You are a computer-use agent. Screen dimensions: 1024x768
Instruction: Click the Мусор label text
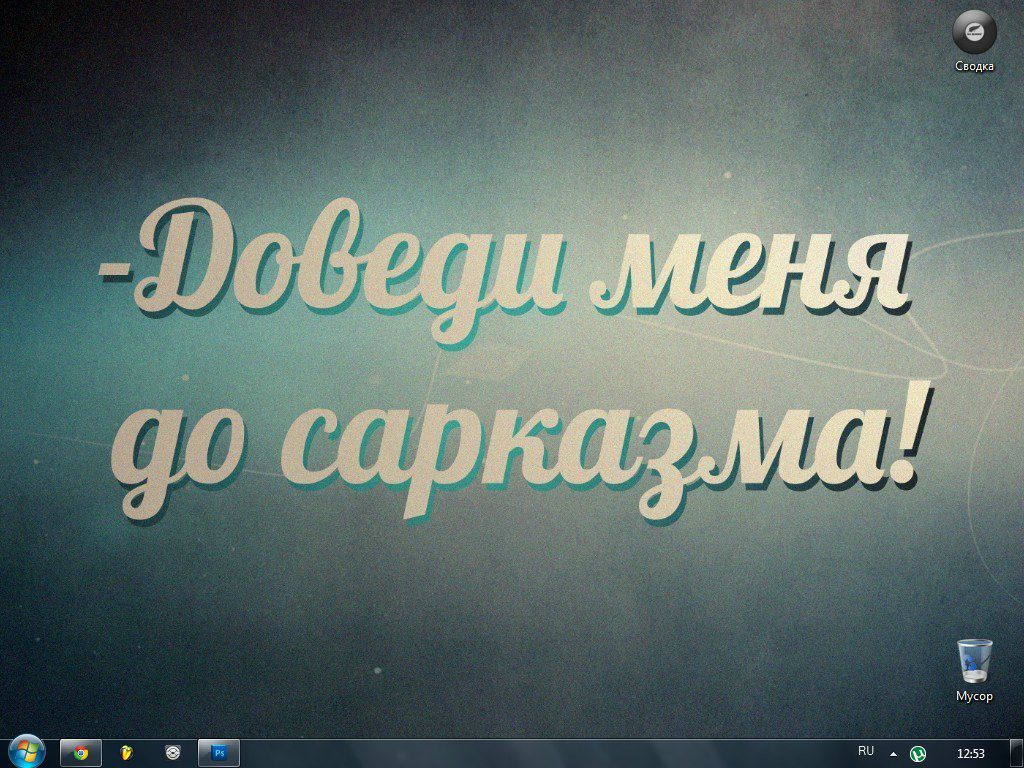974,696
